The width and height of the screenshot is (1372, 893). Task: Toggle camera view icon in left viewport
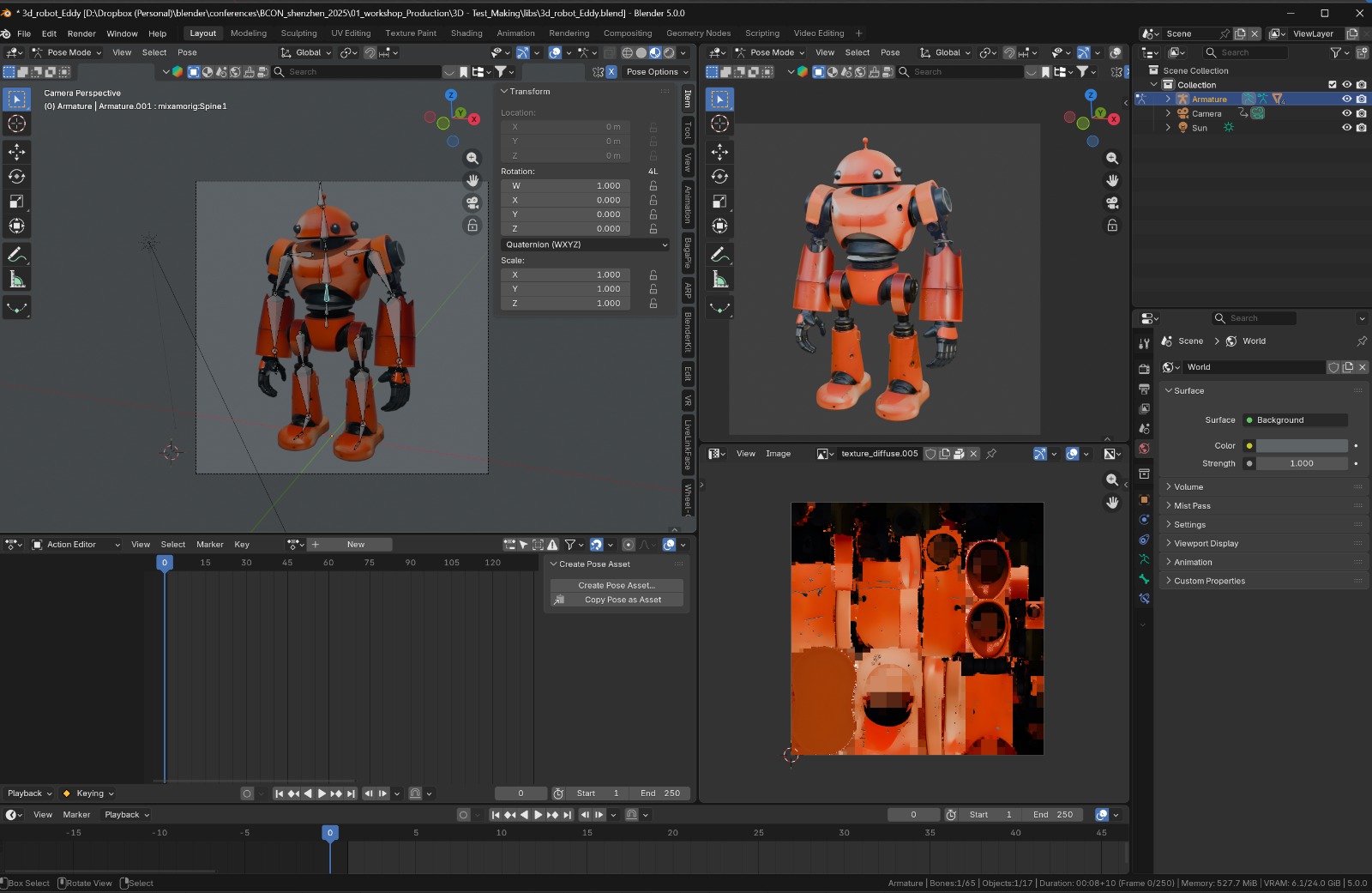[x=472, y=203]
